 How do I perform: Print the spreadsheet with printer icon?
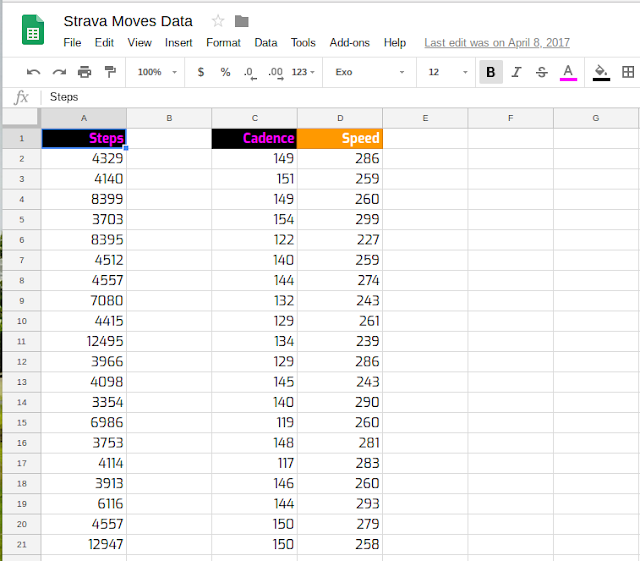point(84,72)
